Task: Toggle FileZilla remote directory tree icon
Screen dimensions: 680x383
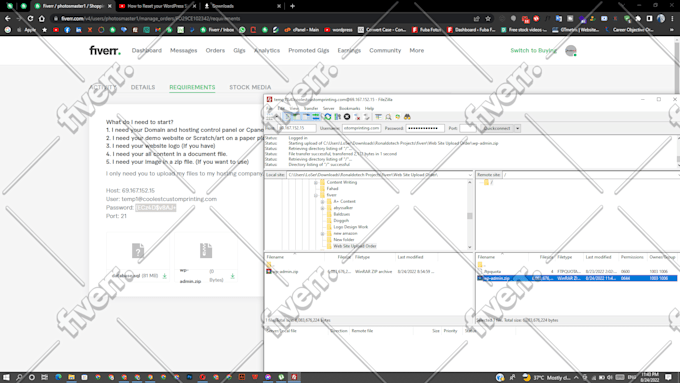Action: 306,117
